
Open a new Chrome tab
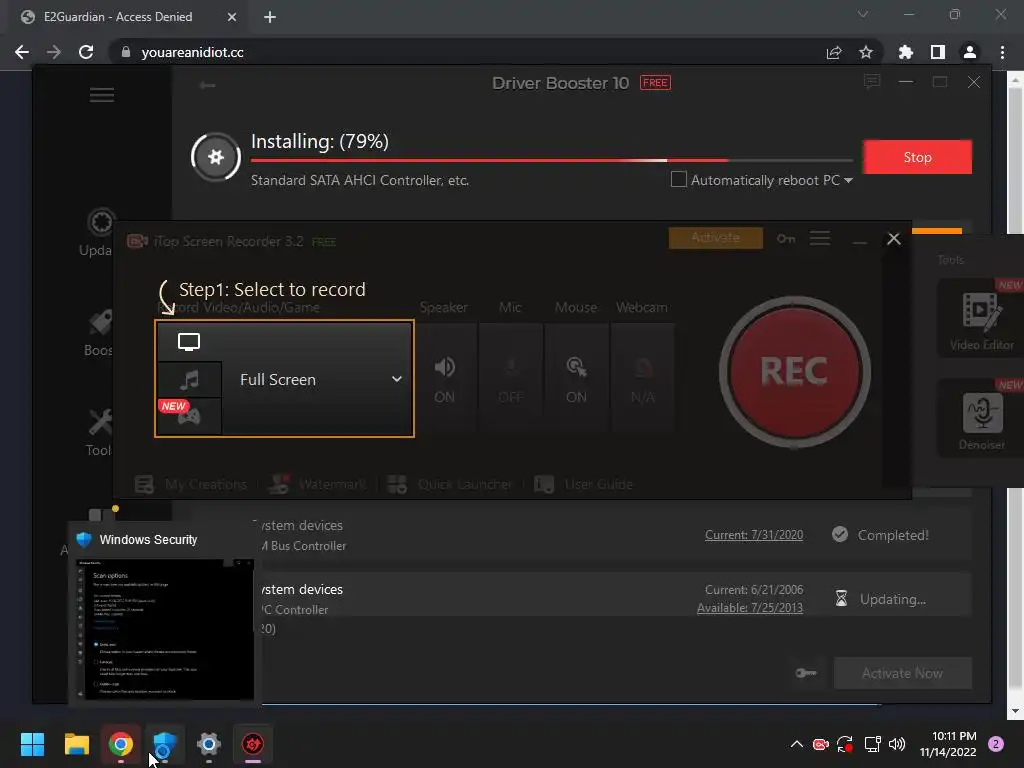point(270,17)
